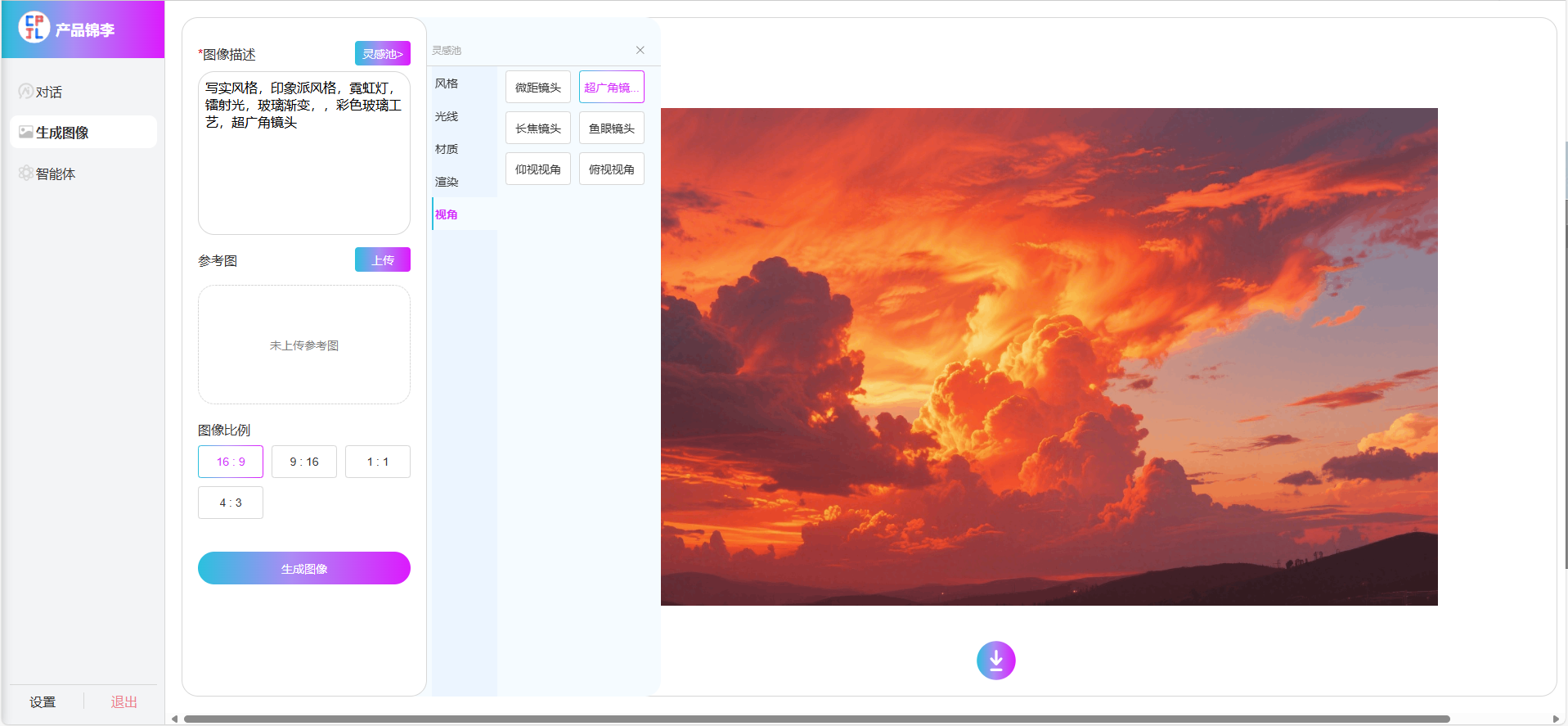Open 设置 at sidebar bottom
The image size is (1568, 726).
43,702
